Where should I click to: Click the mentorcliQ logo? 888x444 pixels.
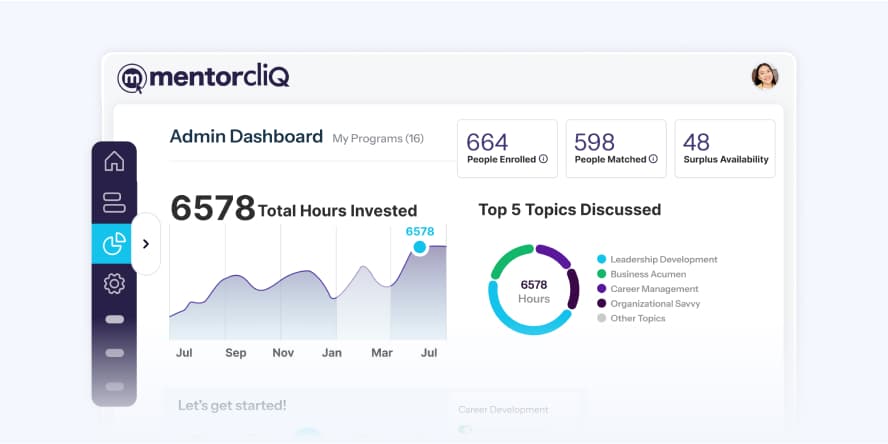(x=203, y=77)
